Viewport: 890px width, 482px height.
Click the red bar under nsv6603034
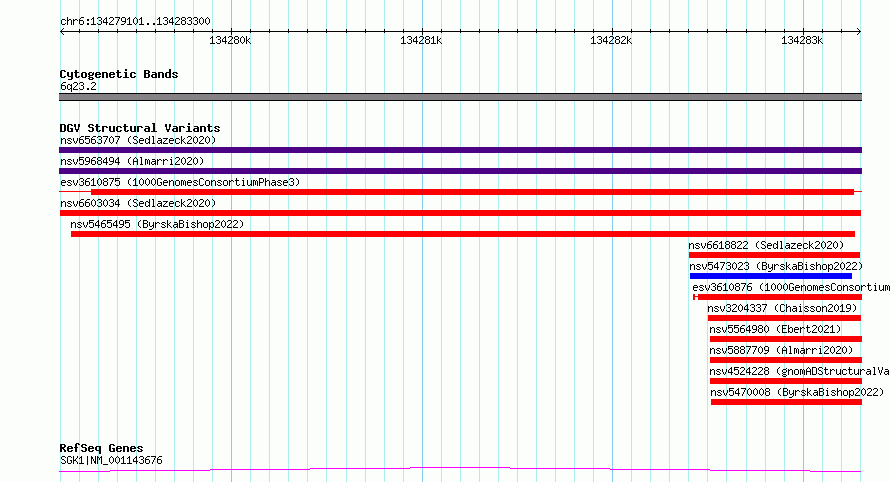coord(460,213)
